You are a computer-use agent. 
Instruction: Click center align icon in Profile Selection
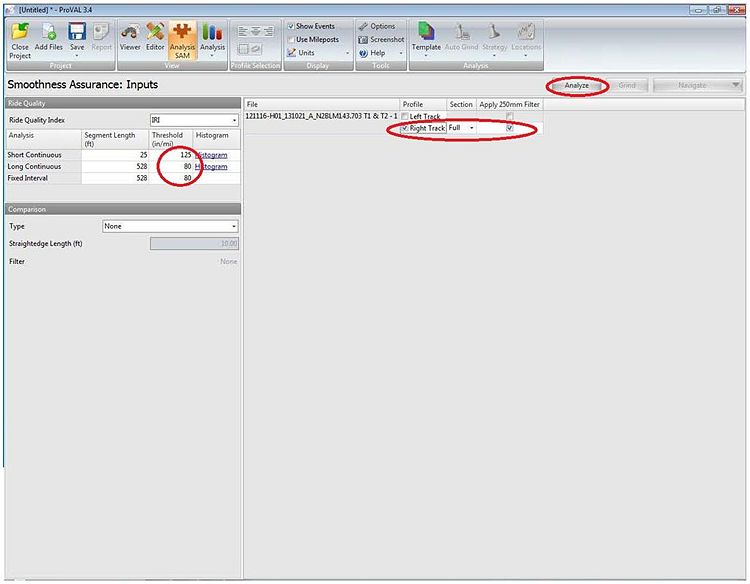(256, 32)
